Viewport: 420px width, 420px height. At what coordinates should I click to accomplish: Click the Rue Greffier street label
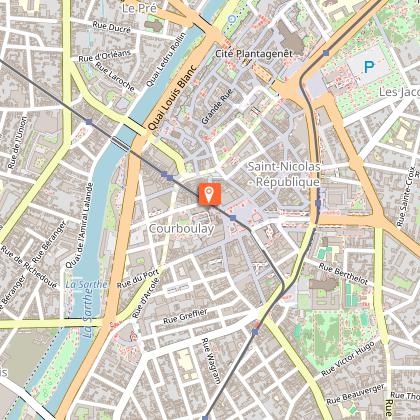pos(185,316)
